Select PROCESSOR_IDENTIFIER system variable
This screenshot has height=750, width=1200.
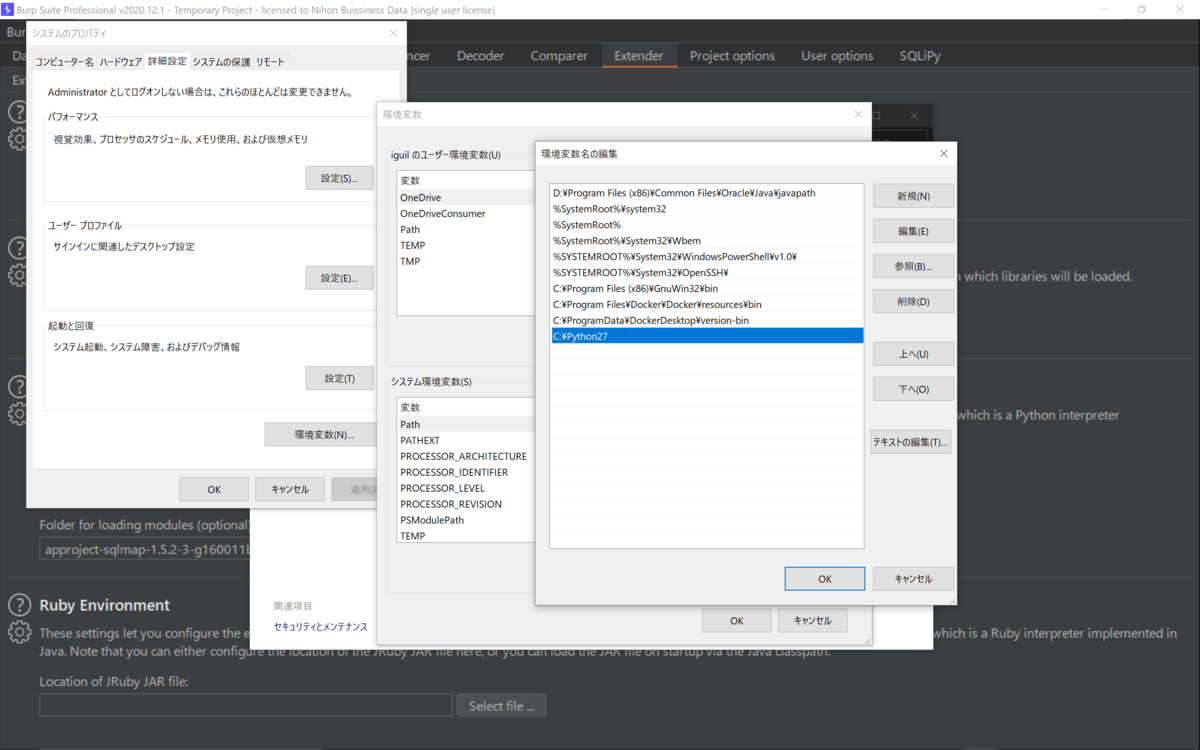(466, 473)
